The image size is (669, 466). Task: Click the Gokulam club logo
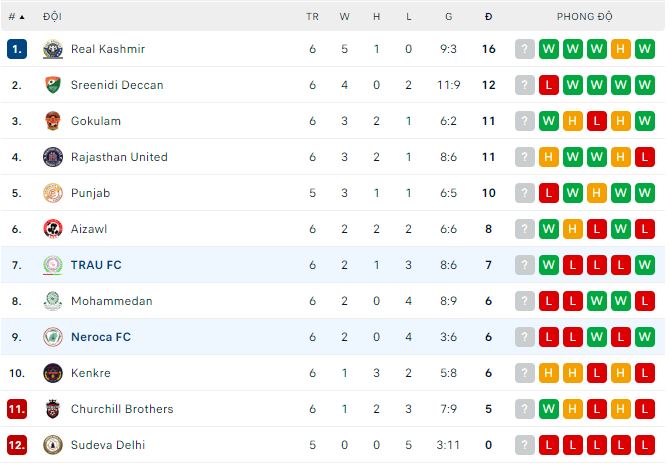tap(53, 121)
